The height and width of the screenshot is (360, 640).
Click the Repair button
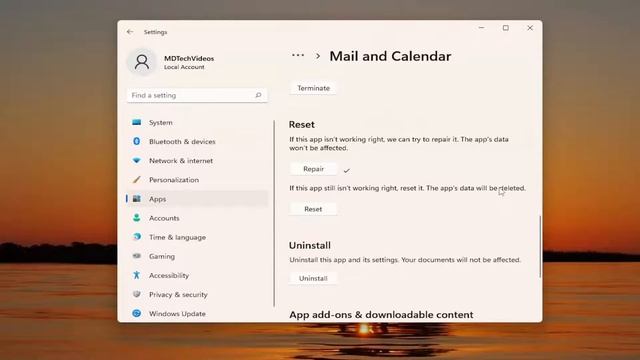(x=313, y=169)
